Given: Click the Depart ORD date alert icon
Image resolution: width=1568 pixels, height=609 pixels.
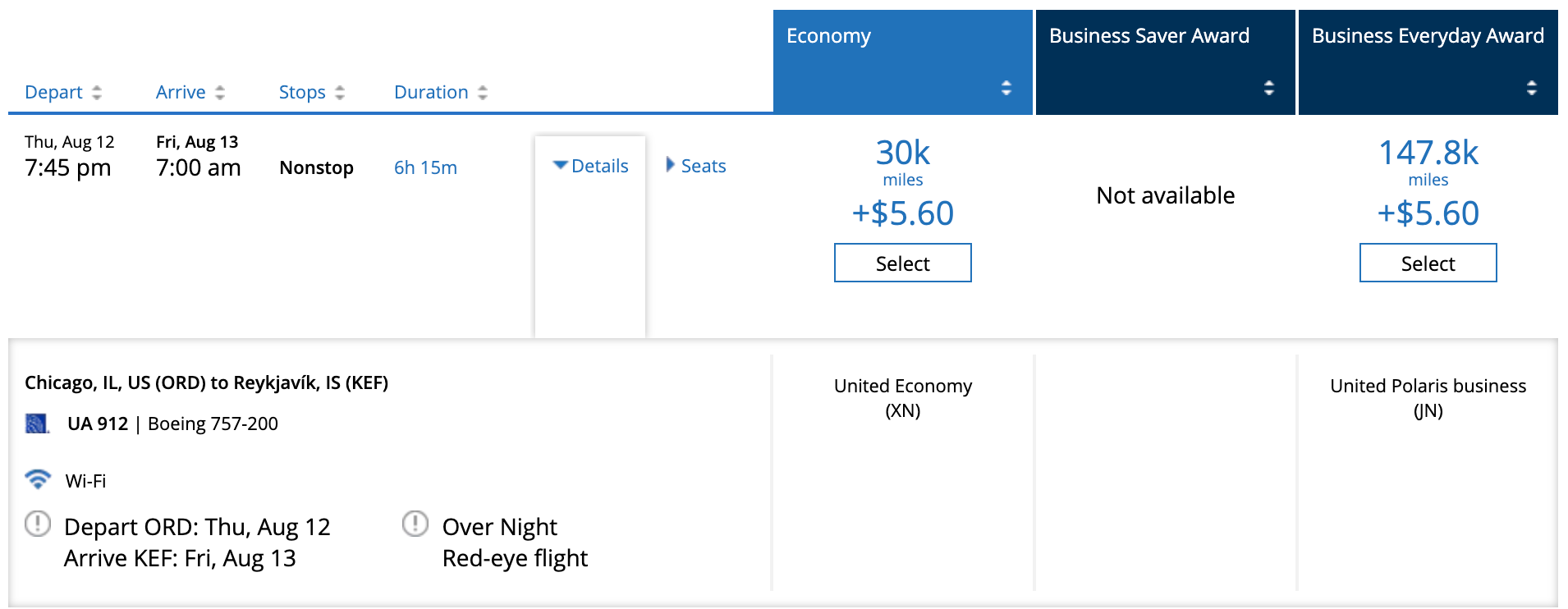Looking at the screenshot, I should click(x=38, y=524).
